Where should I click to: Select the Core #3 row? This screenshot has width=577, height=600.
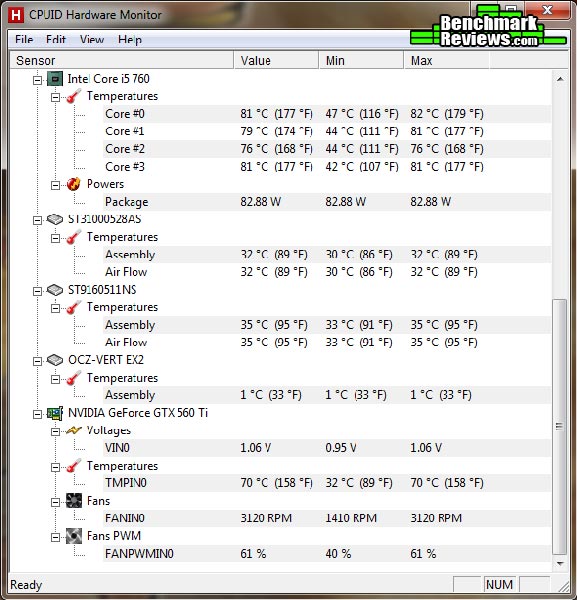click(327, 166)
